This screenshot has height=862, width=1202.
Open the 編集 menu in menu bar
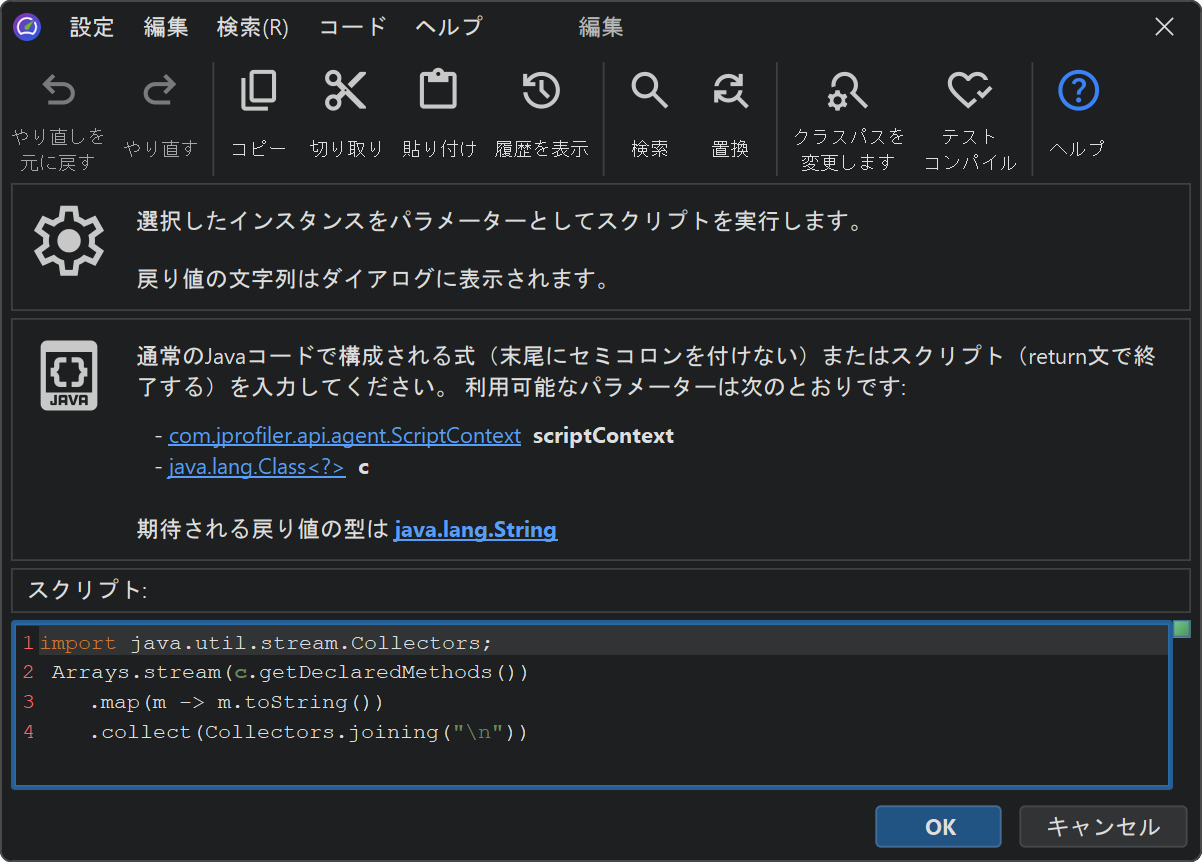tap(166, 27)
